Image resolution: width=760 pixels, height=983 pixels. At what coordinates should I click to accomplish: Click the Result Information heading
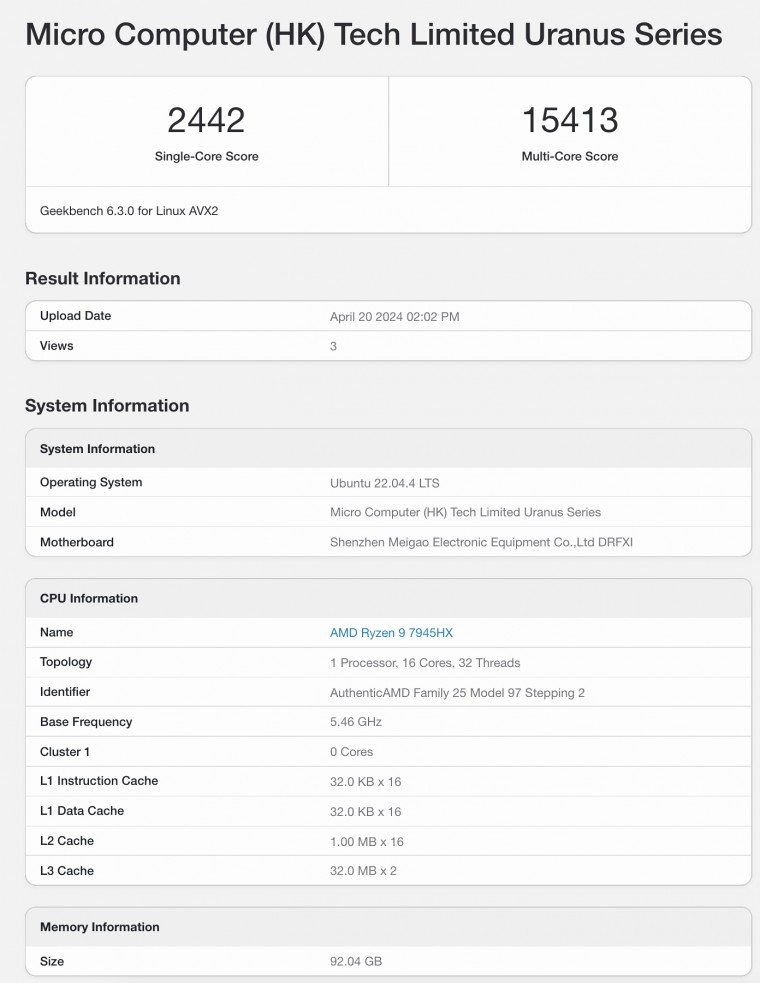coord(103,278)
